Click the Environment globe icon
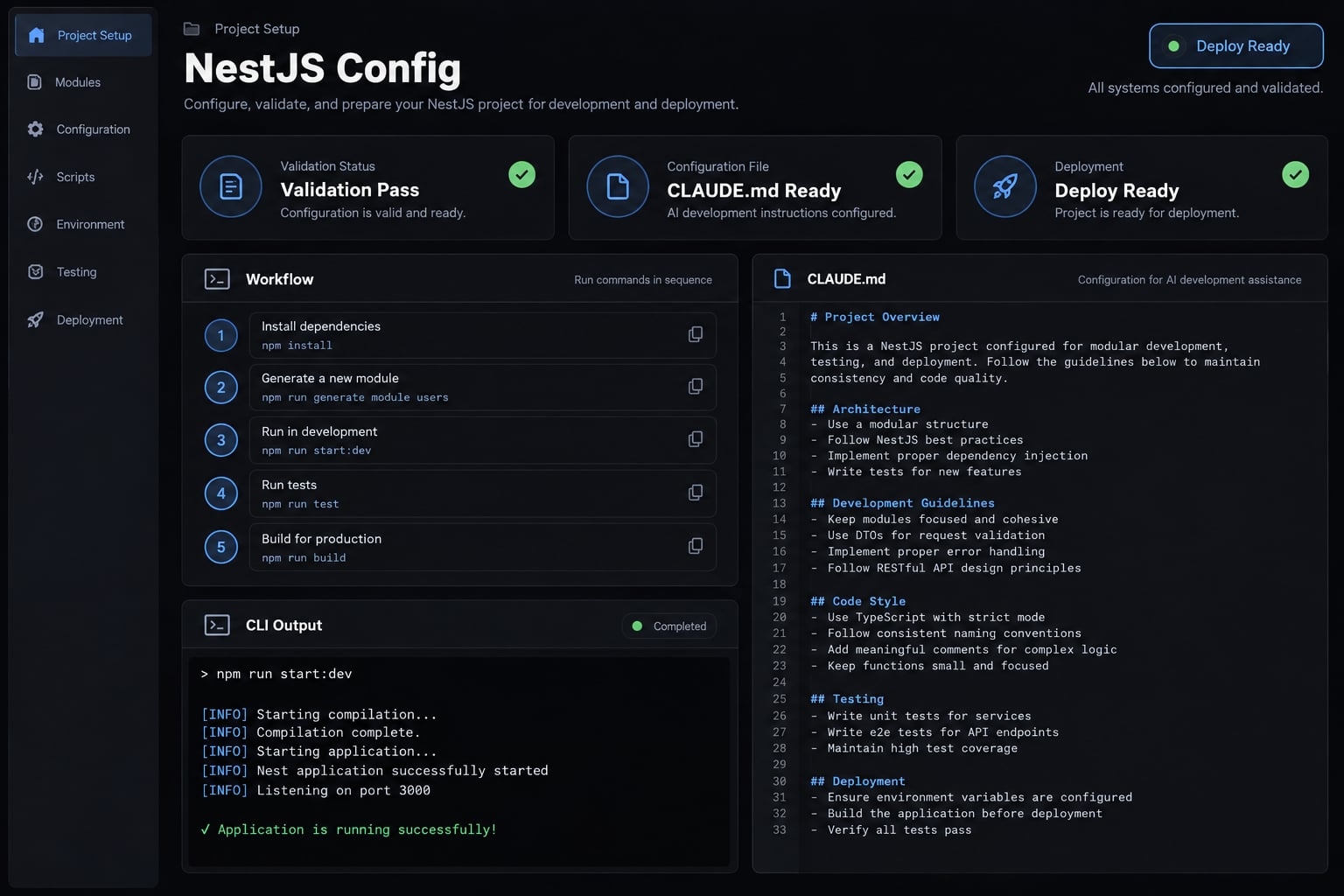The width and height of the screenshot is (1344, 896). coord(35,224)
